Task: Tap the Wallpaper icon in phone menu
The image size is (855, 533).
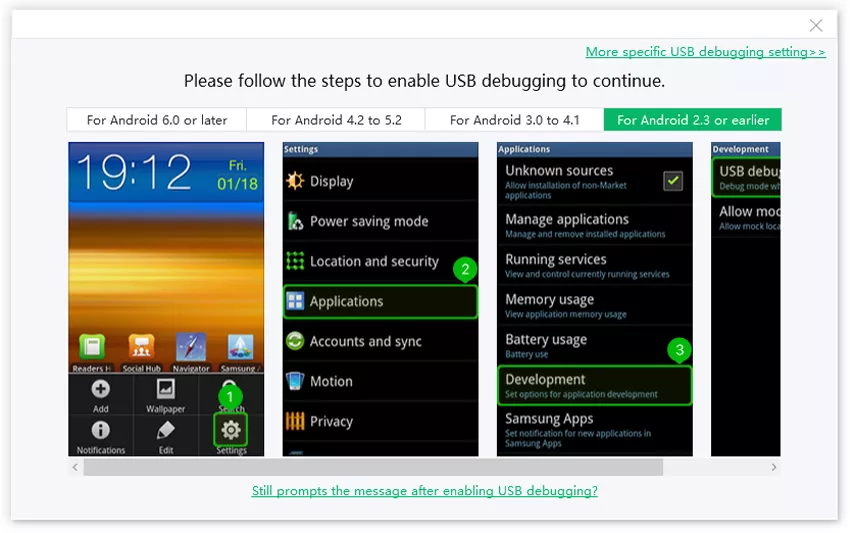Action: click(166, 390)
